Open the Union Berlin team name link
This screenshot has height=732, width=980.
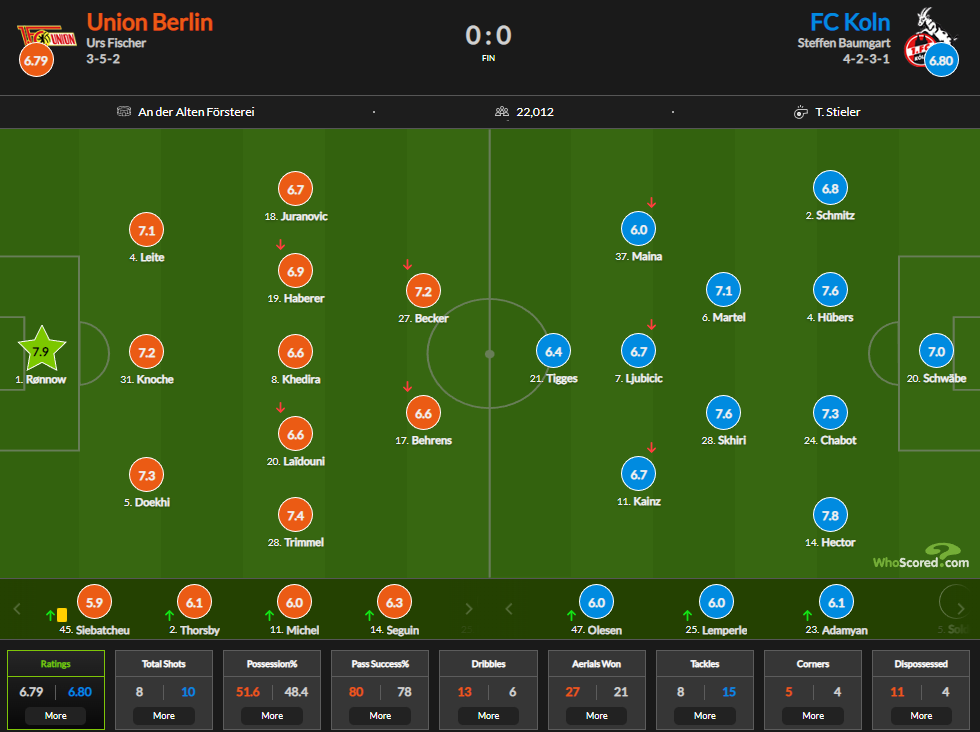click(x=150, y=22)
